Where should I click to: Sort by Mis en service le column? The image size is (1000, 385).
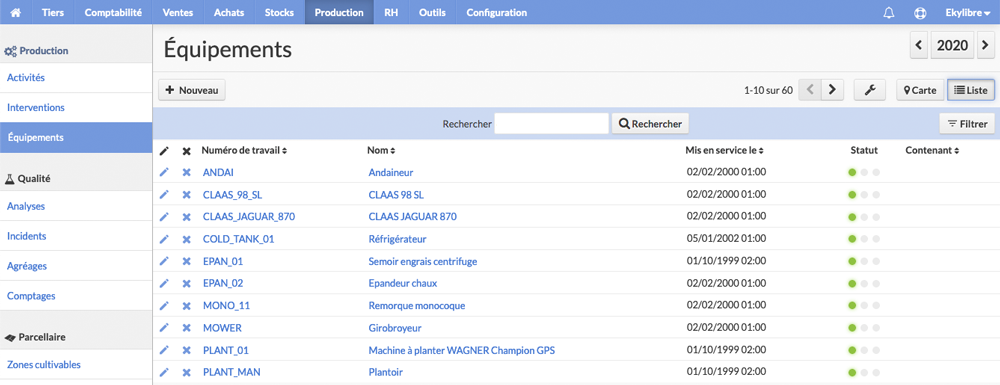(x=724, y=150)
